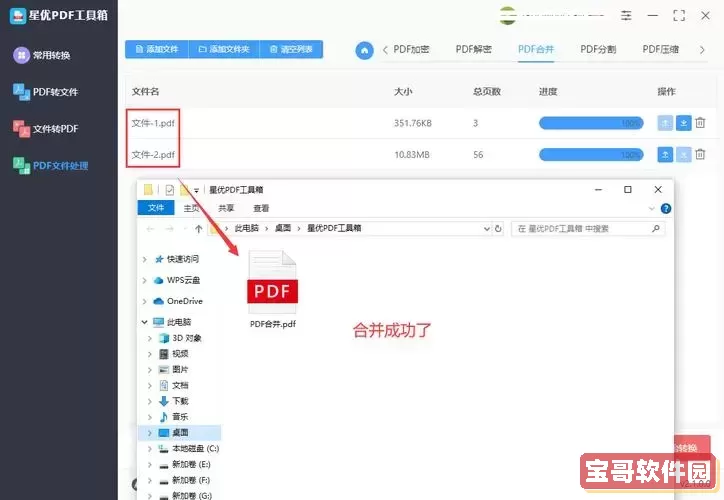The height and width of the screenshot is (500, 724).
Task: Open address bar history dropdown
Action: 486,229
